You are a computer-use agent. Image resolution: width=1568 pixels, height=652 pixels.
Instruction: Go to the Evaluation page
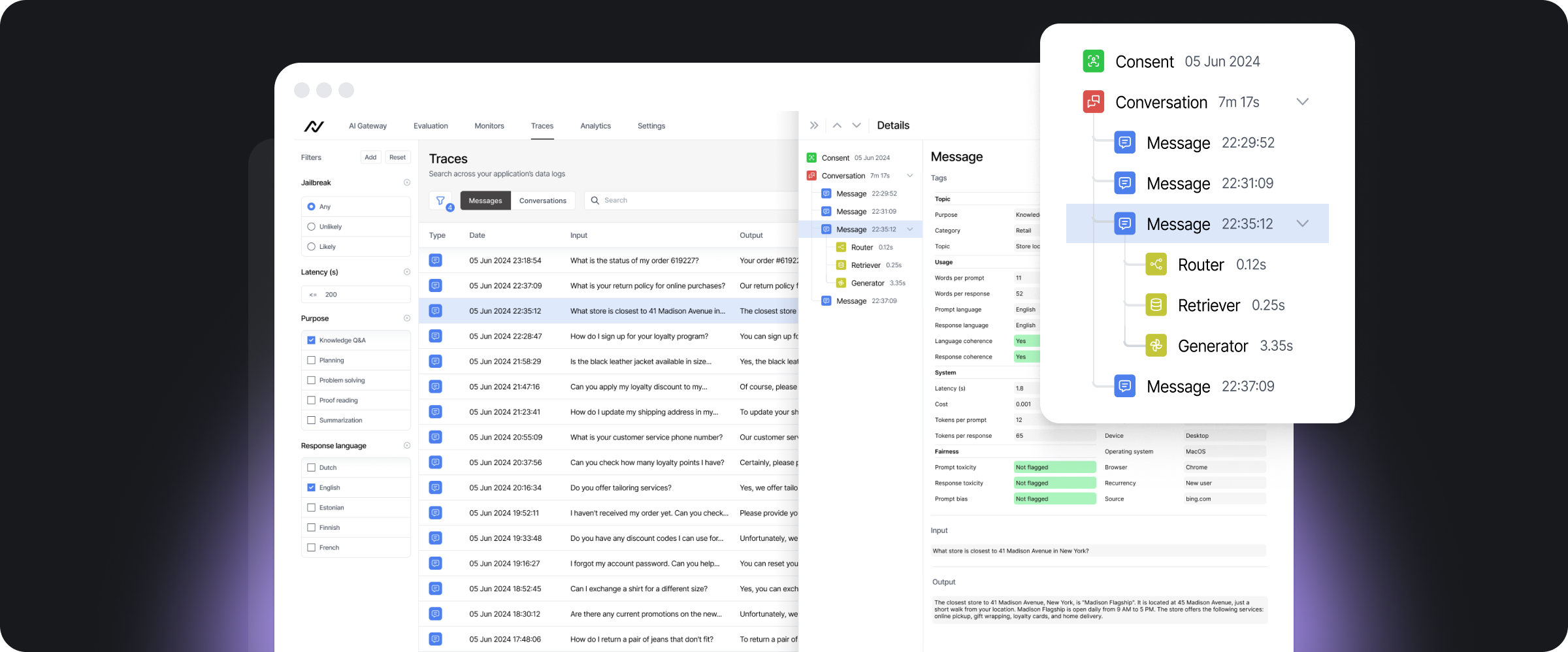point(431,126)
